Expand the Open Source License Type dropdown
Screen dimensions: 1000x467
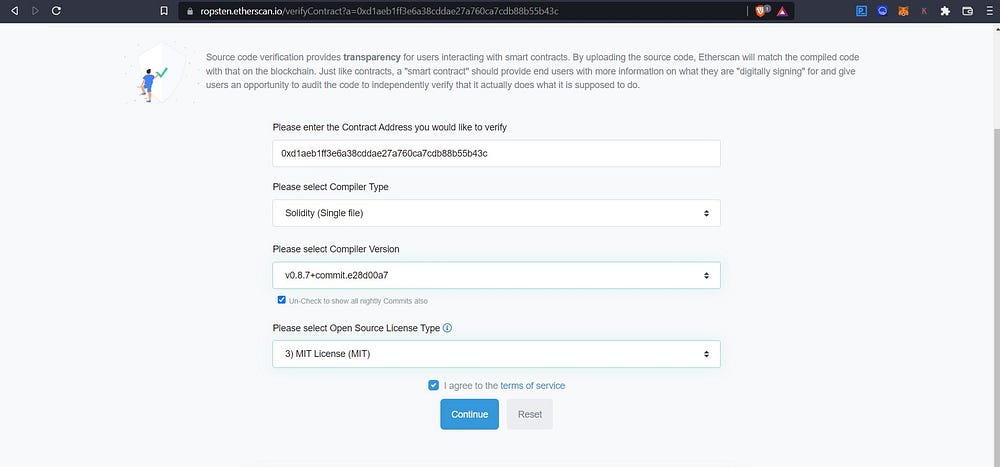point(496,354)
